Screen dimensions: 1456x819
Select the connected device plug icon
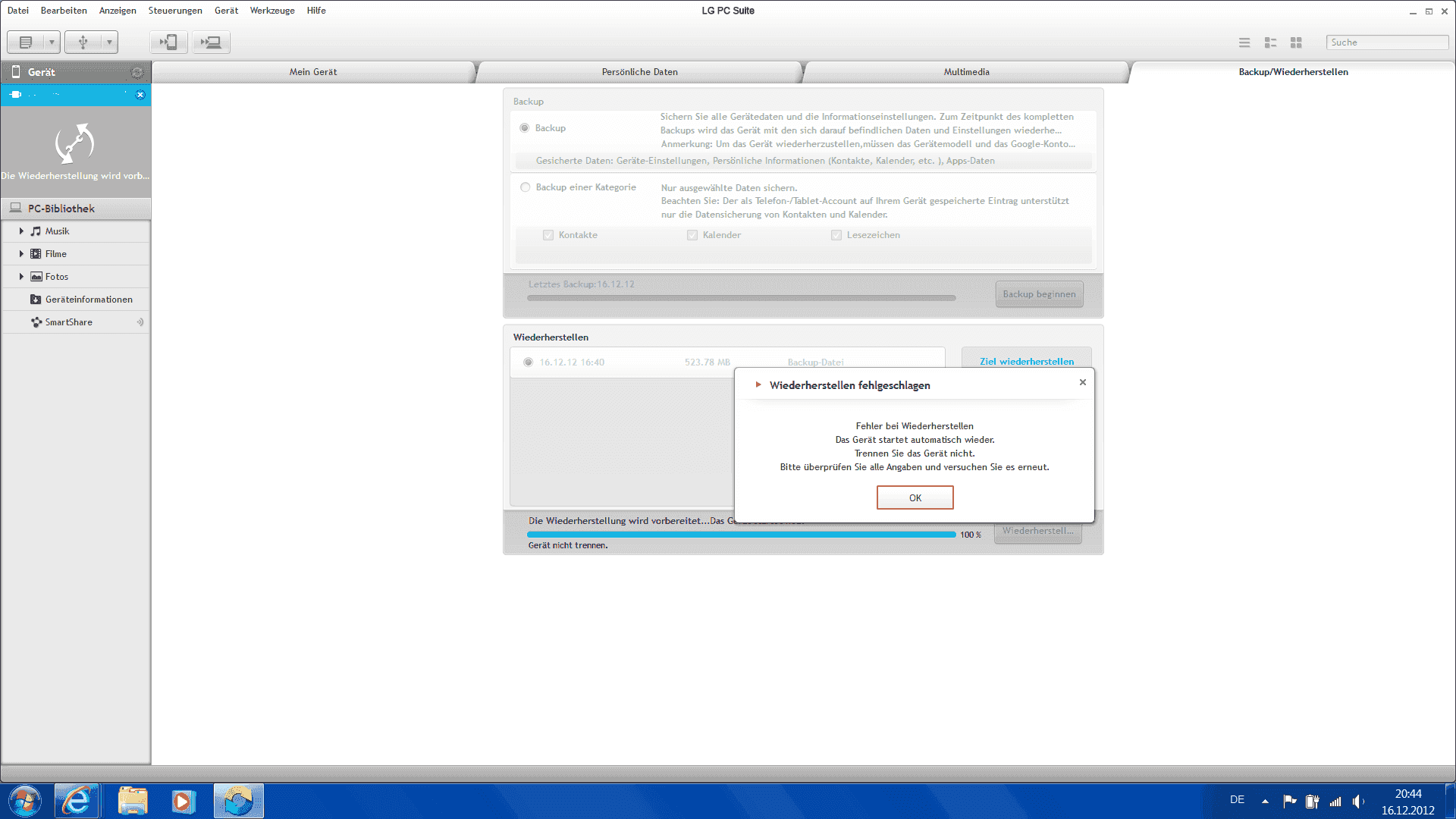coord(16,95)
